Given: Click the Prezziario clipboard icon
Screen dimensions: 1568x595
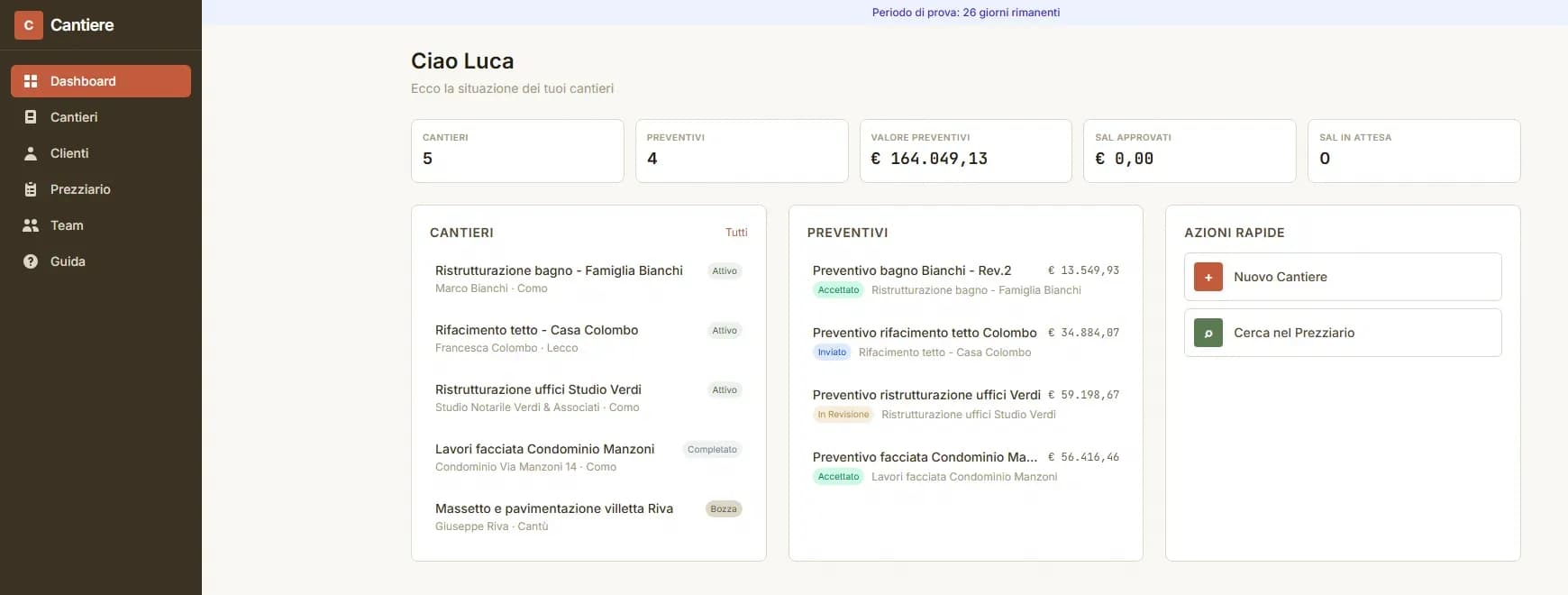Looking at the screenshot, I should [x=31, y=189].
